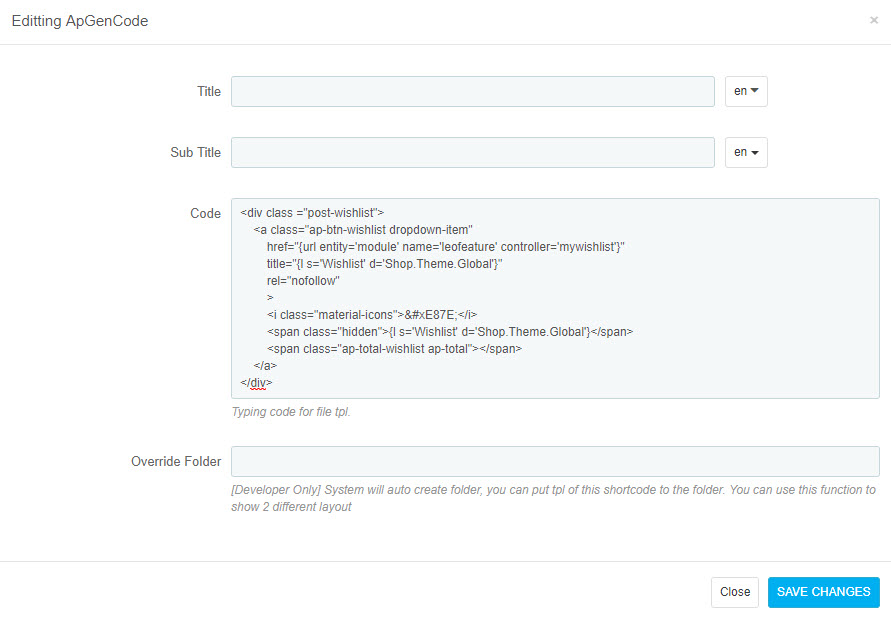Focus the Title input field

[x=473, y=91]
